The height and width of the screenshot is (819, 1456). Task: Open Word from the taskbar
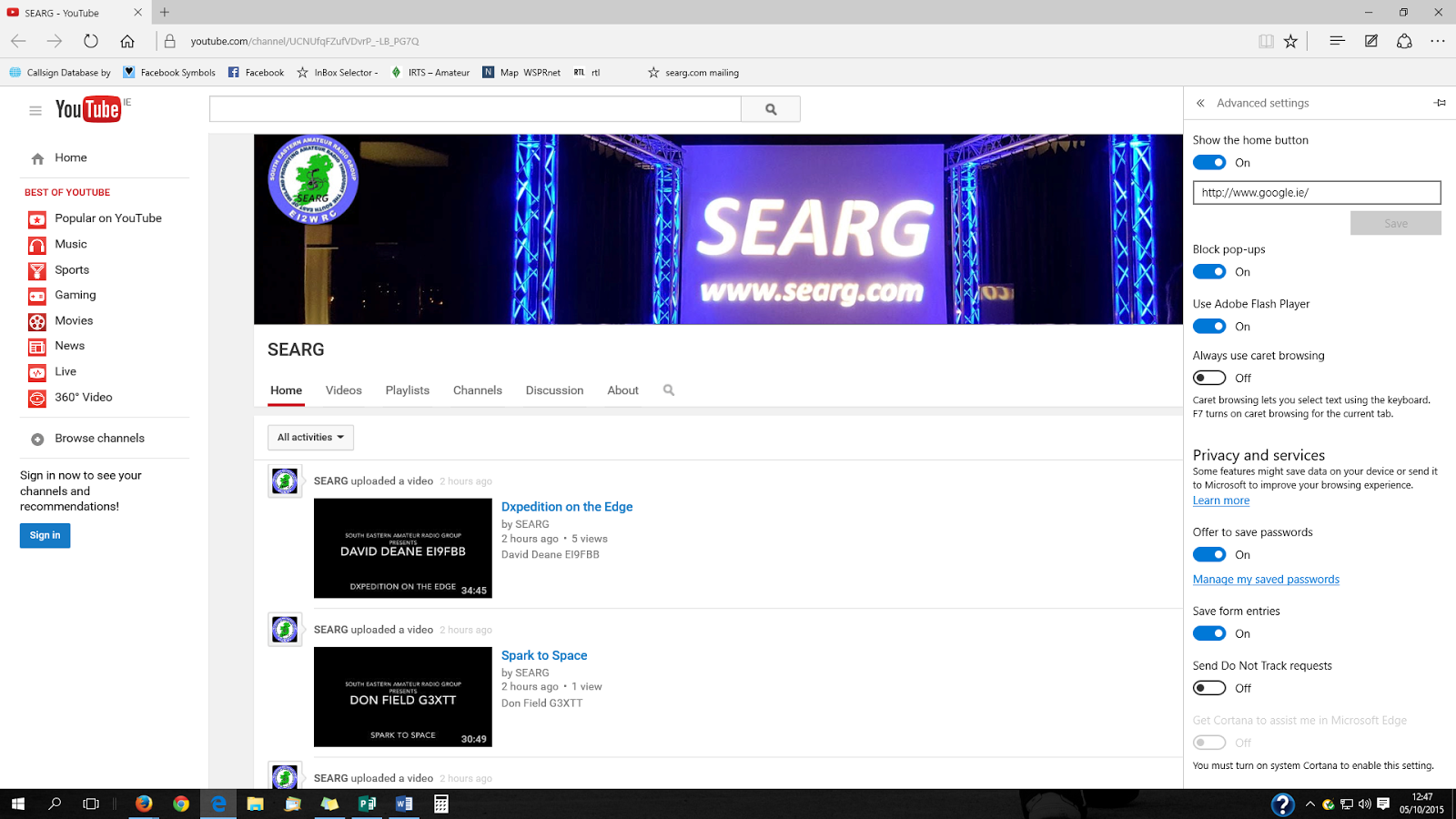(x=404, y=804)
